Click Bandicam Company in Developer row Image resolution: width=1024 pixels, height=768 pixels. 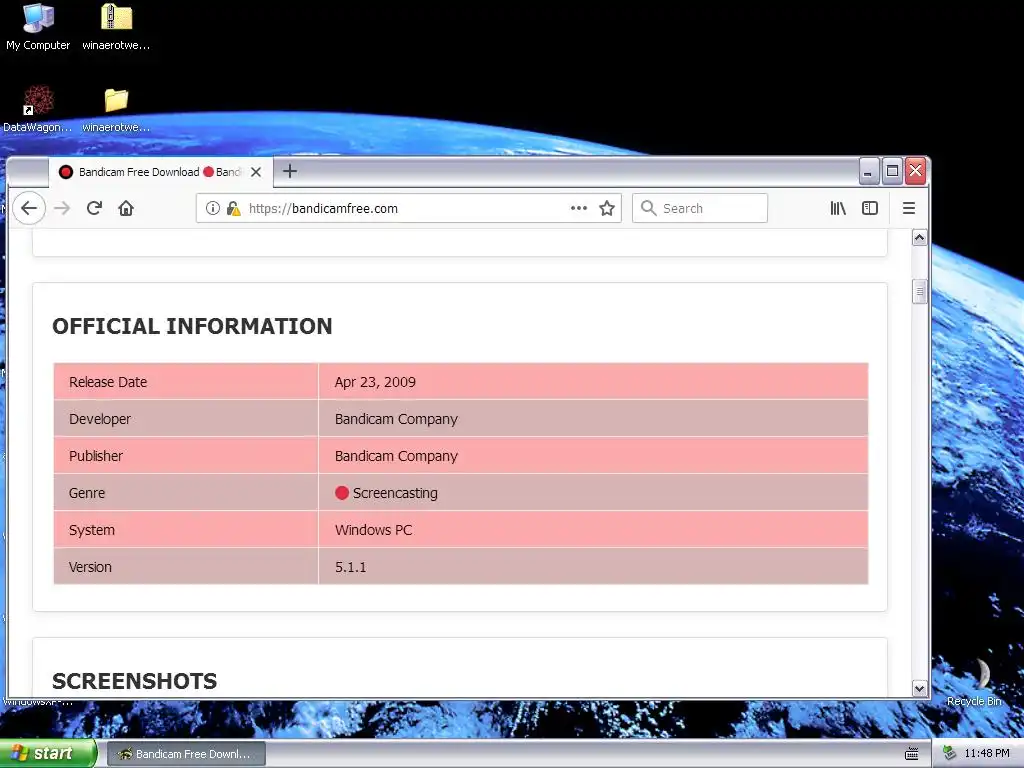[396, 419]
